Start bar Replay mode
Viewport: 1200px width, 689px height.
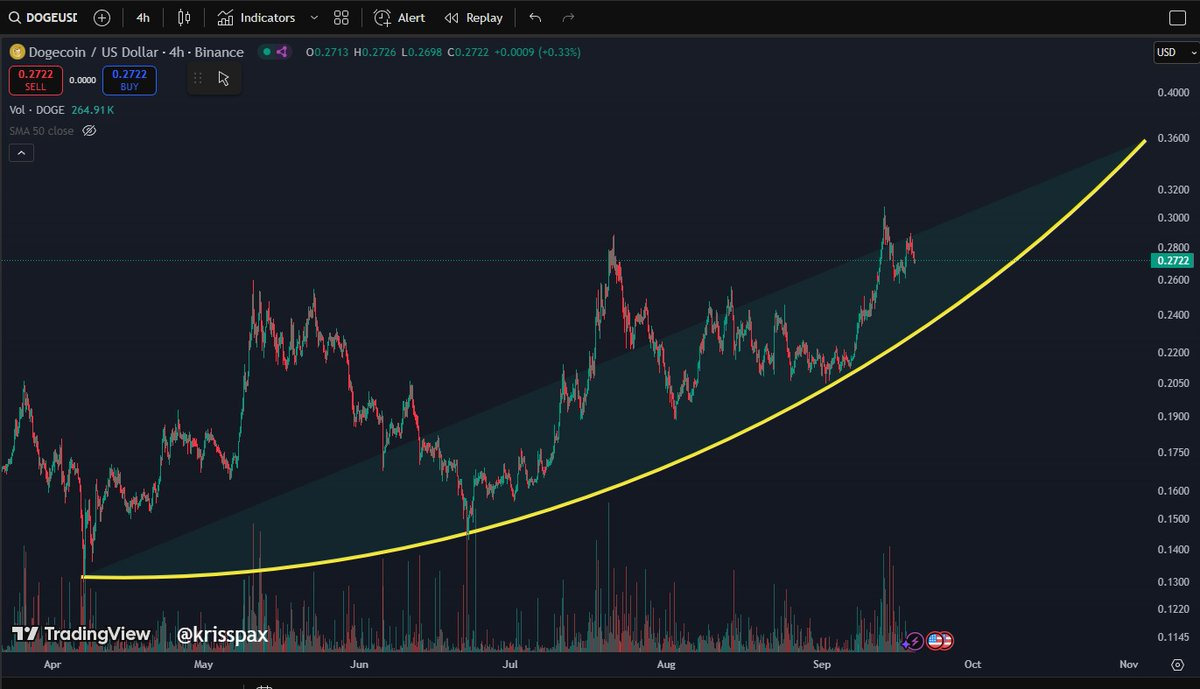tap(473, 18)
